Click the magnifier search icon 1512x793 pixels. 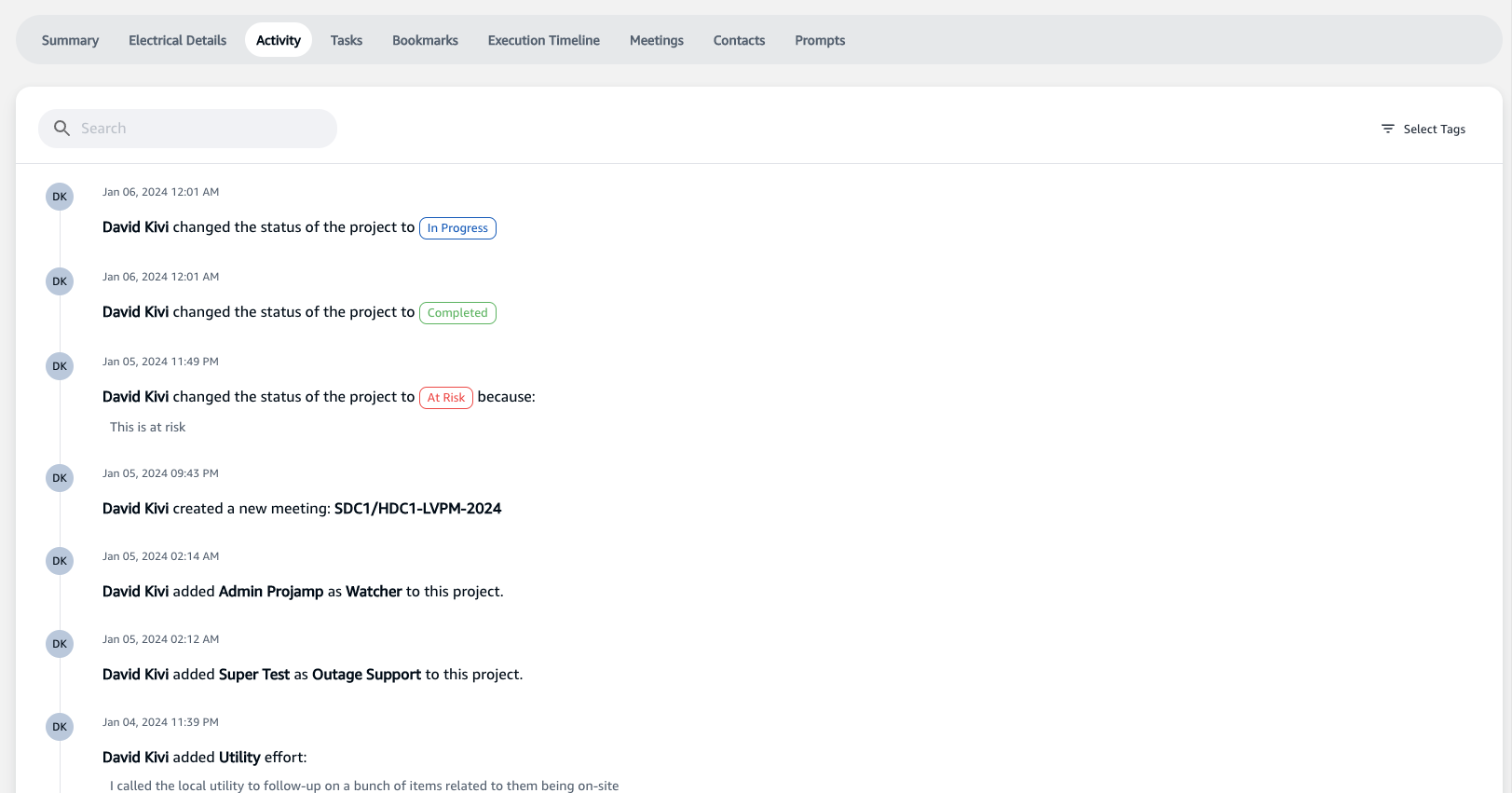pos(61,129)
